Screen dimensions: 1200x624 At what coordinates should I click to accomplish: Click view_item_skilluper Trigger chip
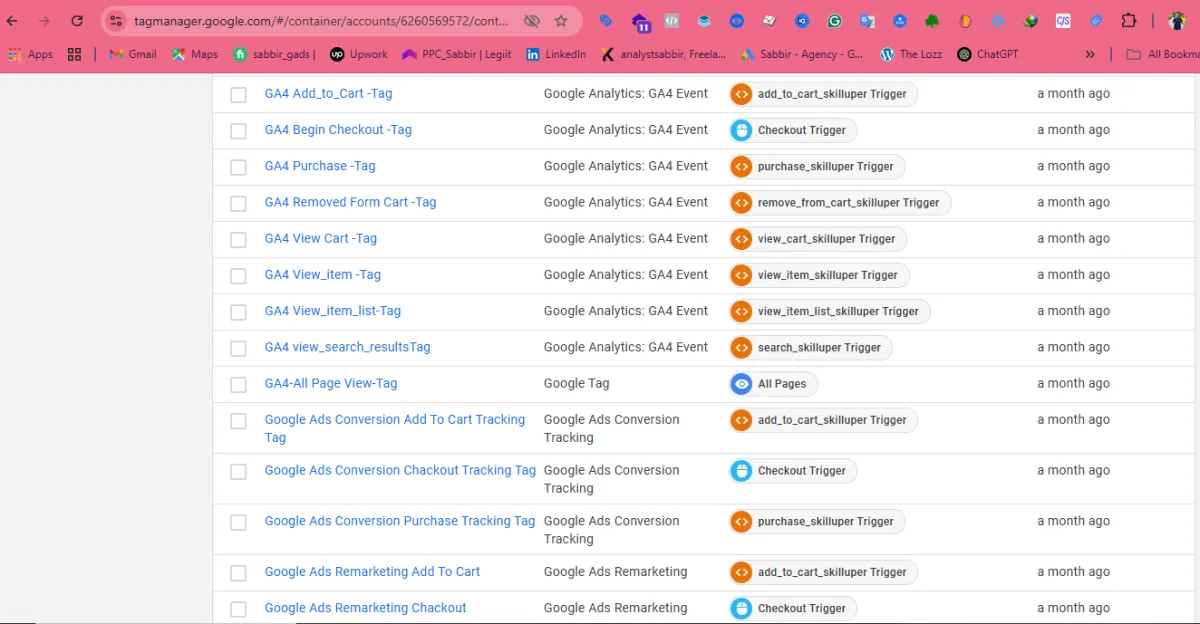pyautogui.click(x=819, y=275)
